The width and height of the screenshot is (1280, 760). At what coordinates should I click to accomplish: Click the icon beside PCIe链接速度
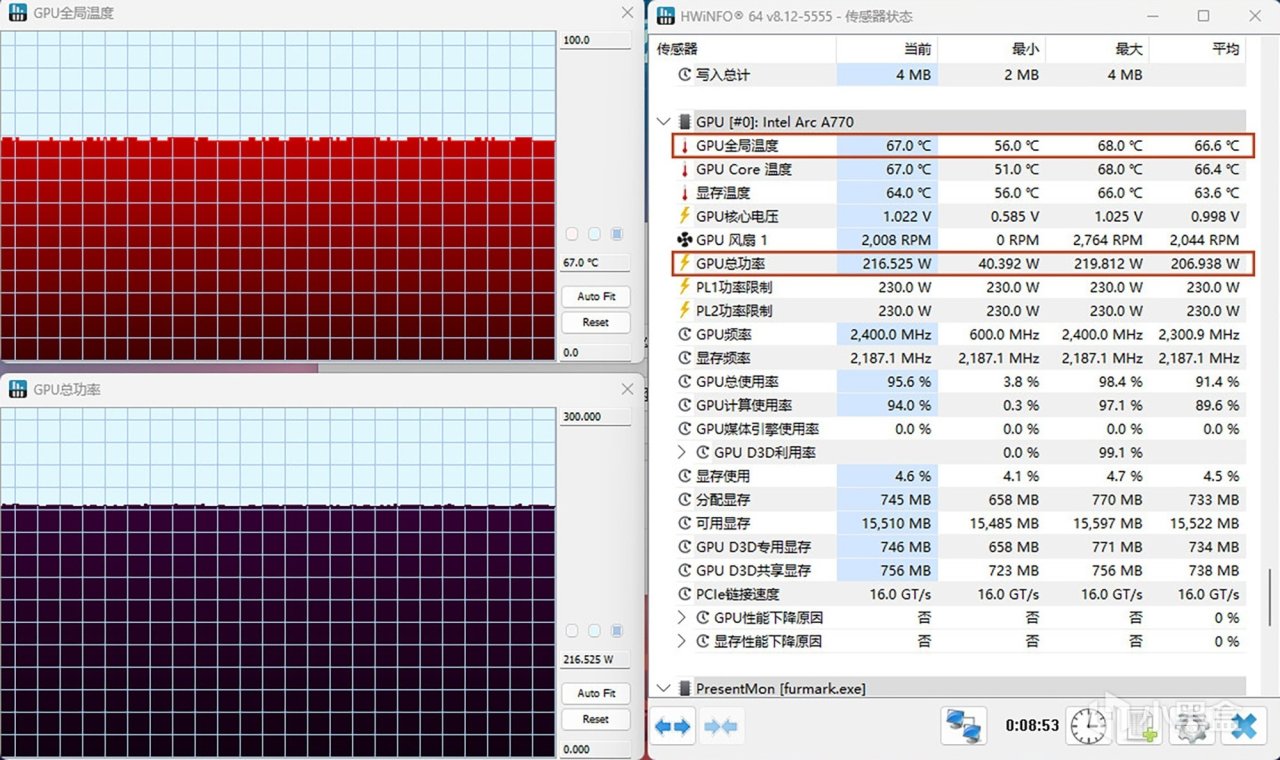pyautogui.click(x=685, y=594)
